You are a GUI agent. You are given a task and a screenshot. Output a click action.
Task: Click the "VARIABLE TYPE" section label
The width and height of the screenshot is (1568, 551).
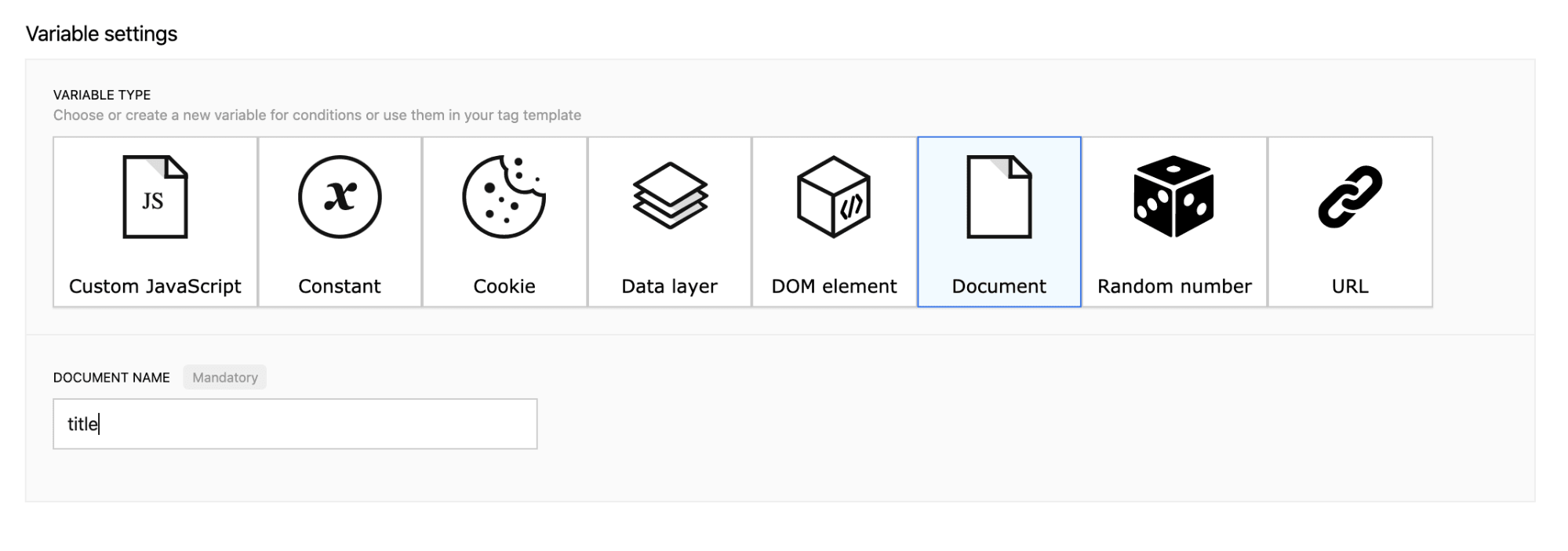pyautogui.click(x=102, y=95)
